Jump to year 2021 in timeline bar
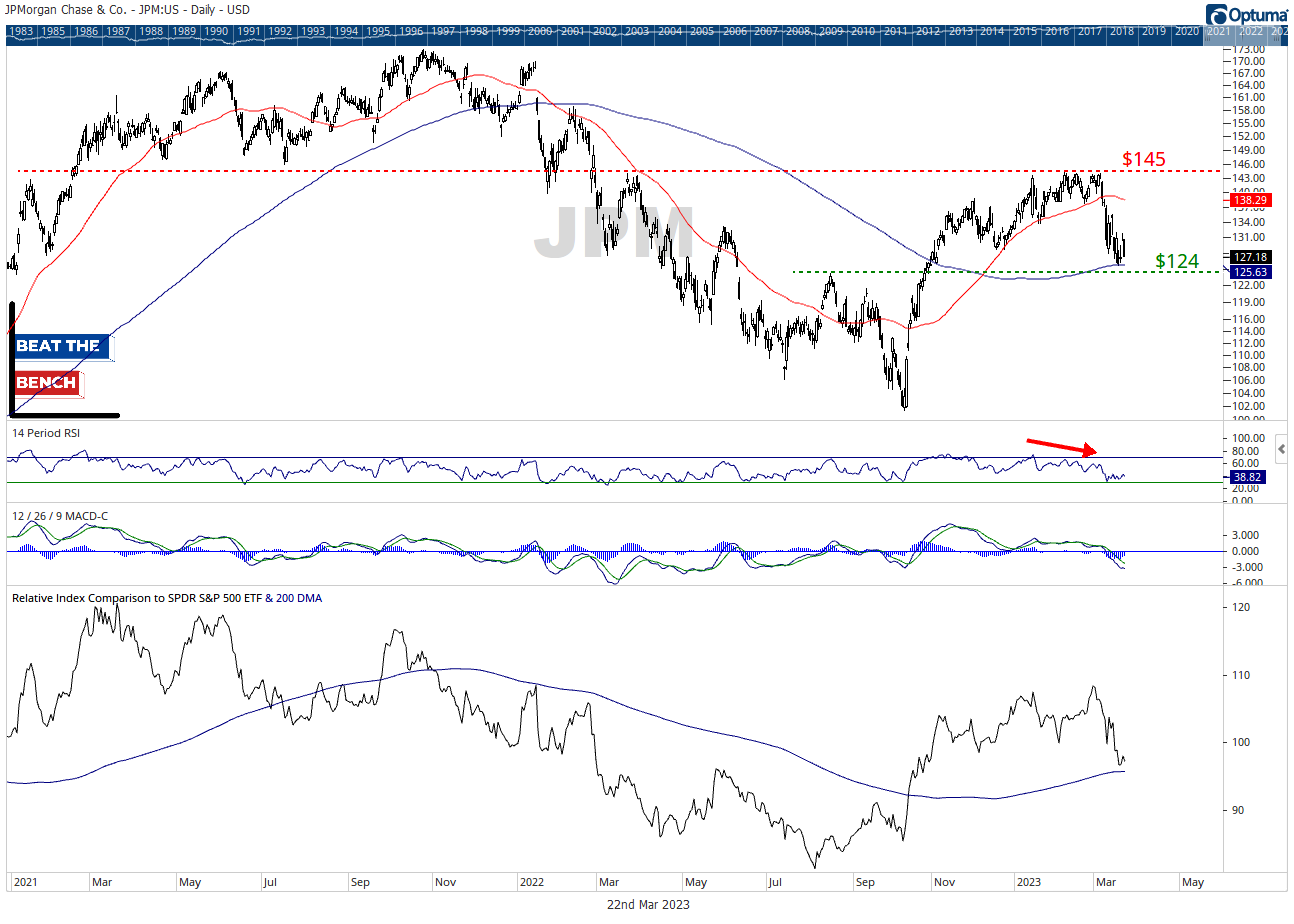 (x=1218, y=31)
